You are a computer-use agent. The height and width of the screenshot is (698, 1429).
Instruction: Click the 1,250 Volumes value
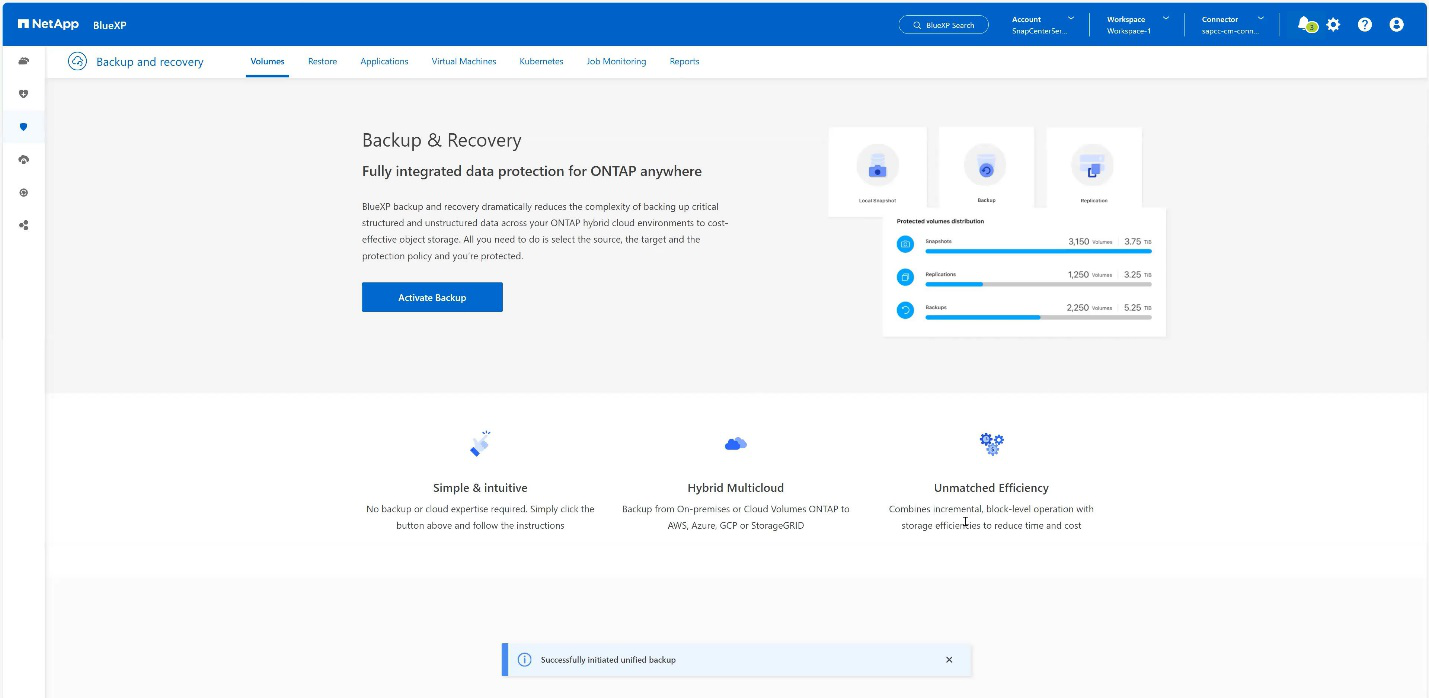pos(1090,274)
